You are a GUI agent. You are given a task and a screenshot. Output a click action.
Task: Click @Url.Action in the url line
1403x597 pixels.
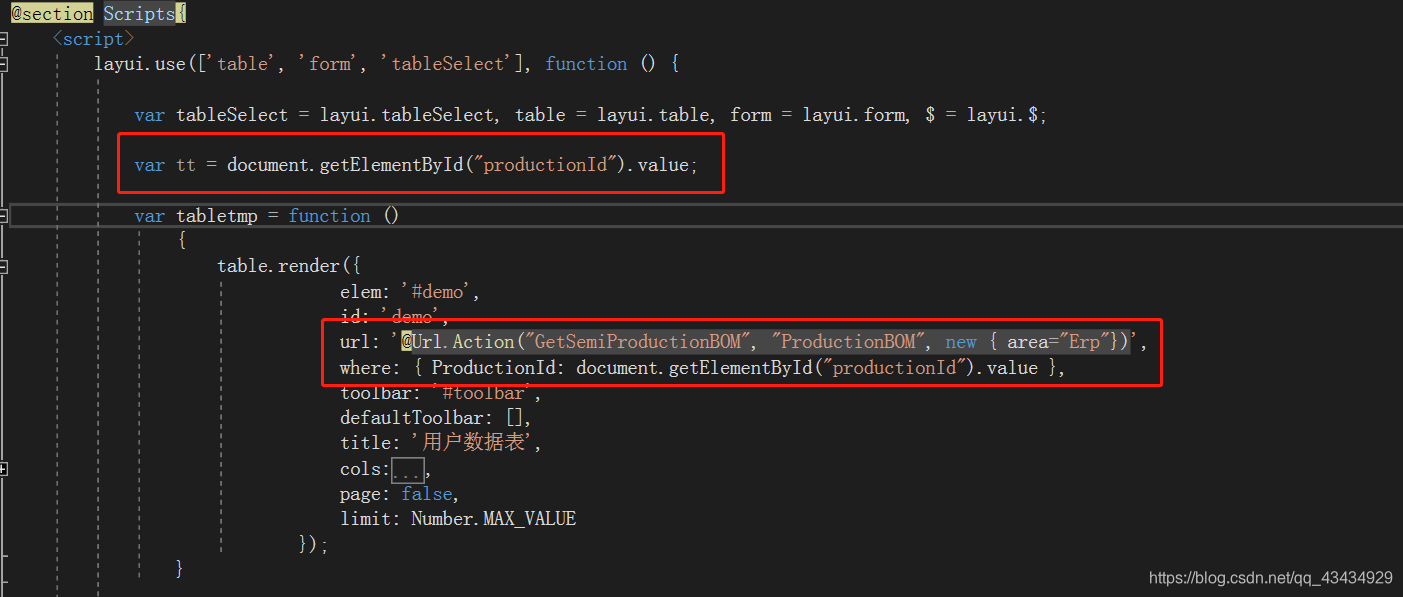458,342
